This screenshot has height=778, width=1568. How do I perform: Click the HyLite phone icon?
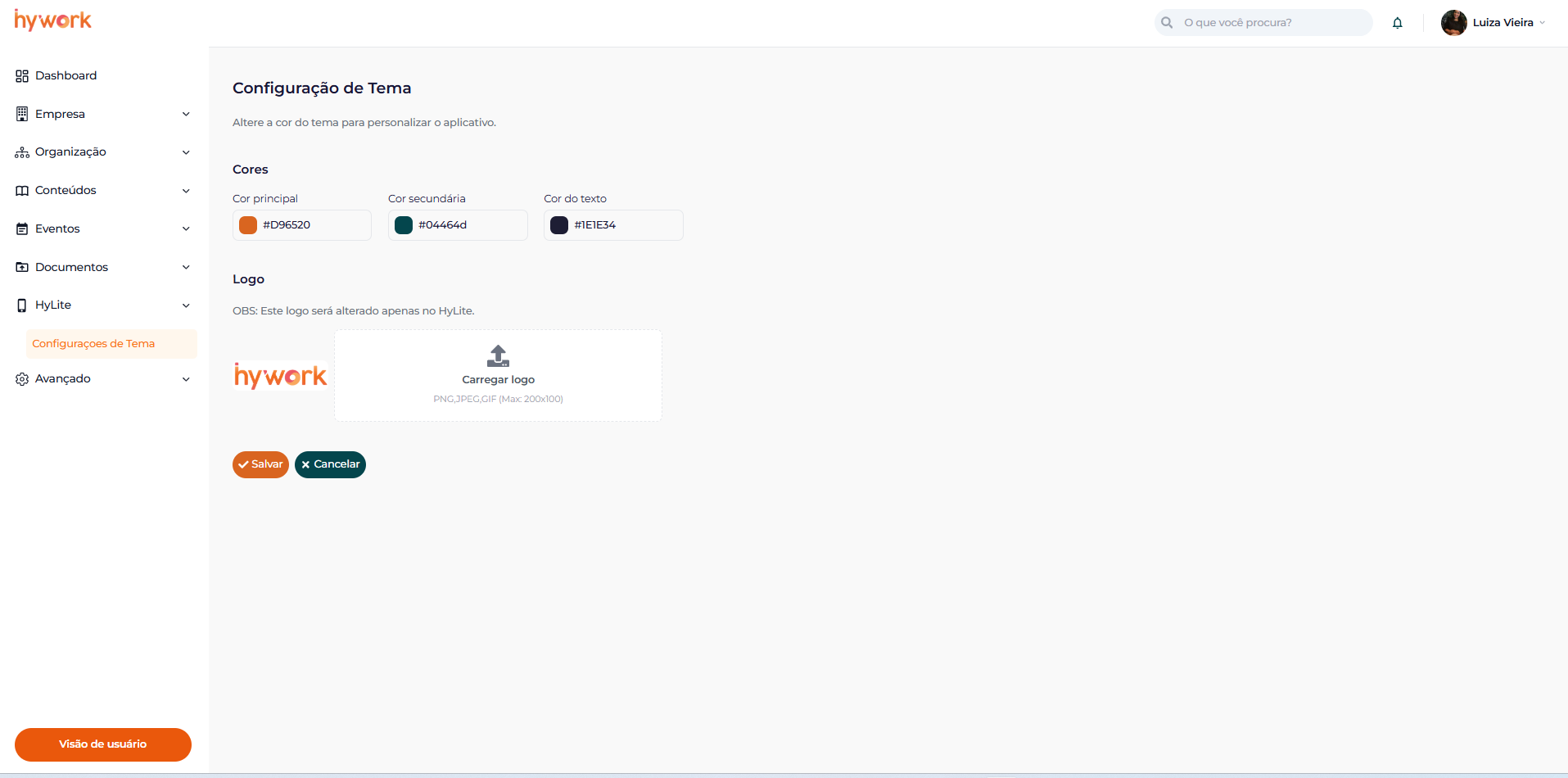point(22,305)
